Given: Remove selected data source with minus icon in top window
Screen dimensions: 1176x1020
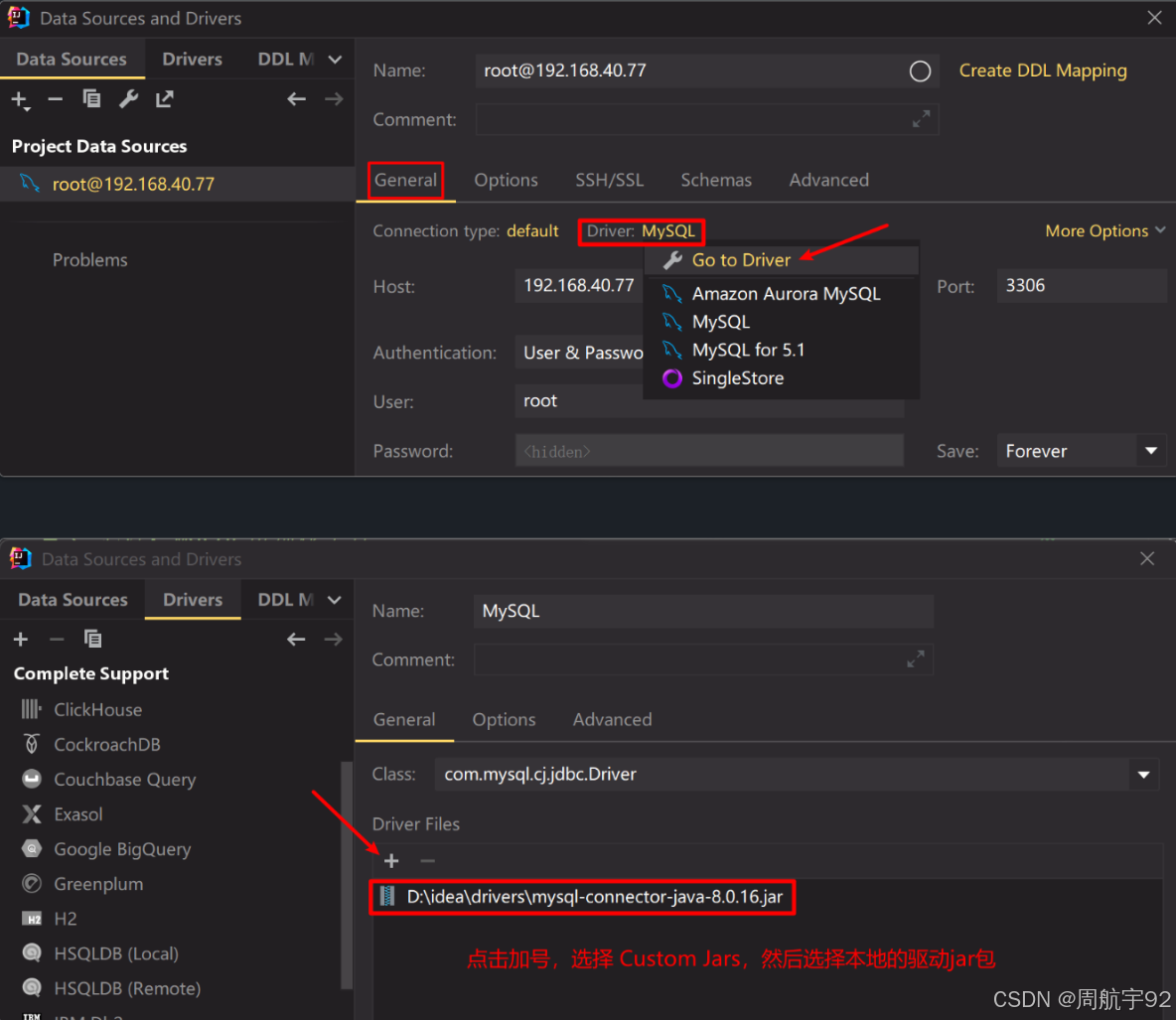Looking at the screenshot, I should click(x=56, y=99).
